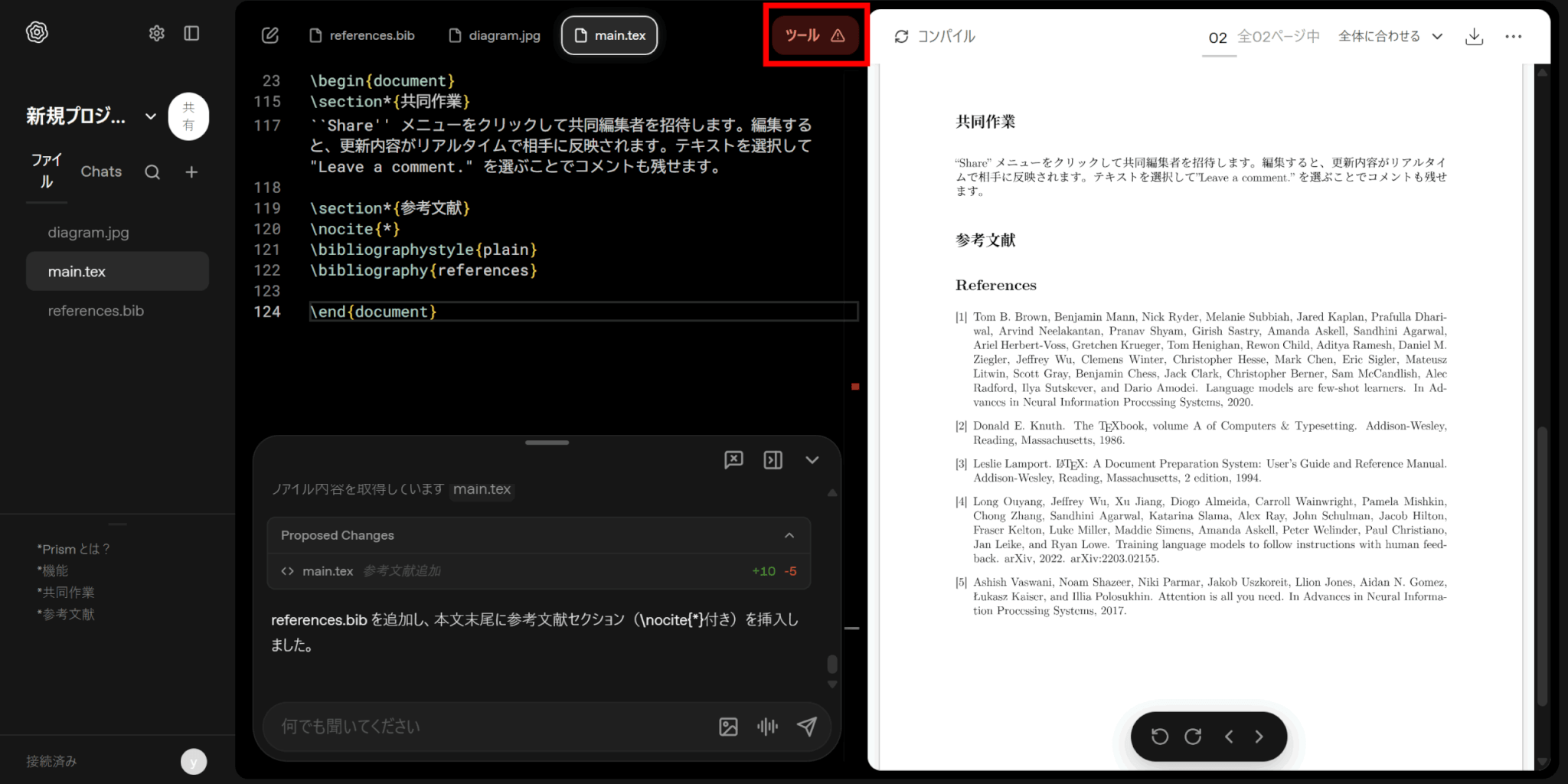The width and height of the screenshot is (1568, 784).
Task: Start voice input waveform icon
Action: pyautogui.click(x=767, y=727)
